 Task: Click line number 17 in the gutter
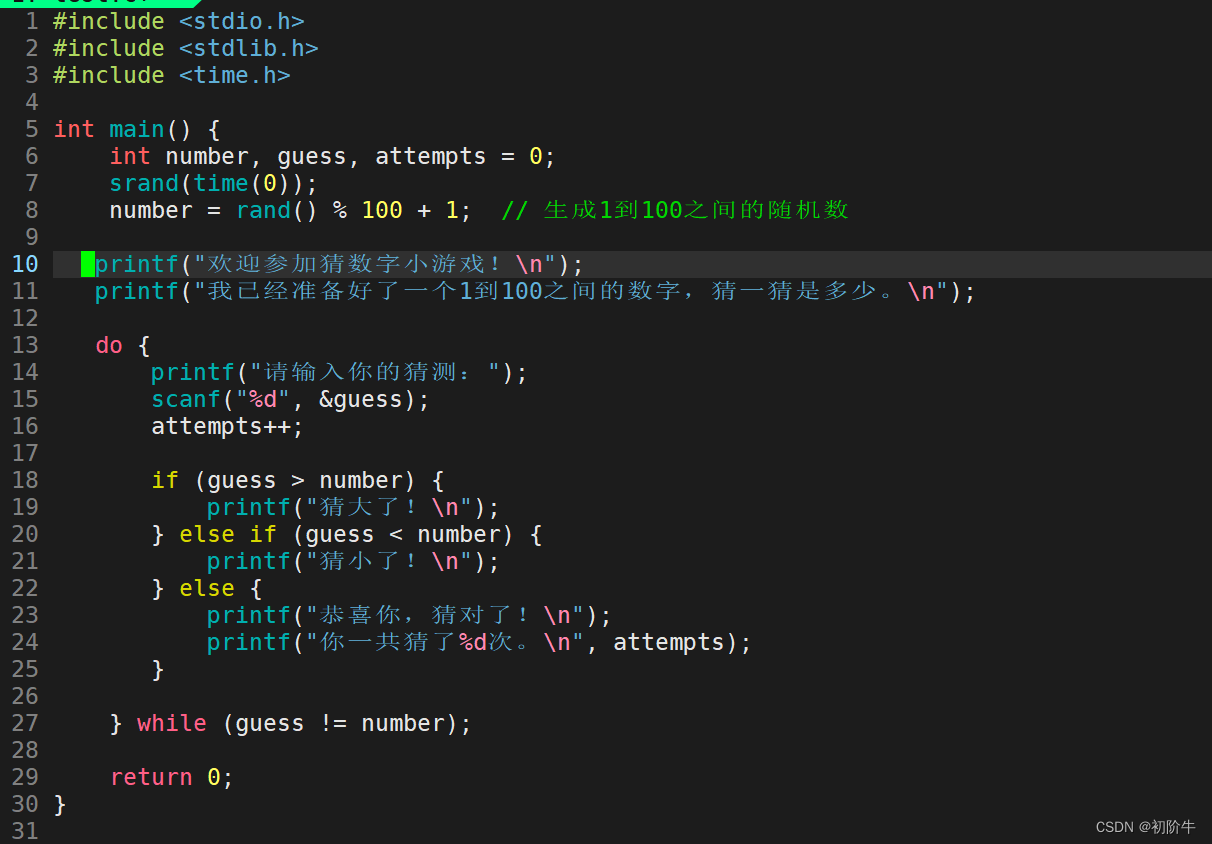pyautogui.click(x=25, y=453)
